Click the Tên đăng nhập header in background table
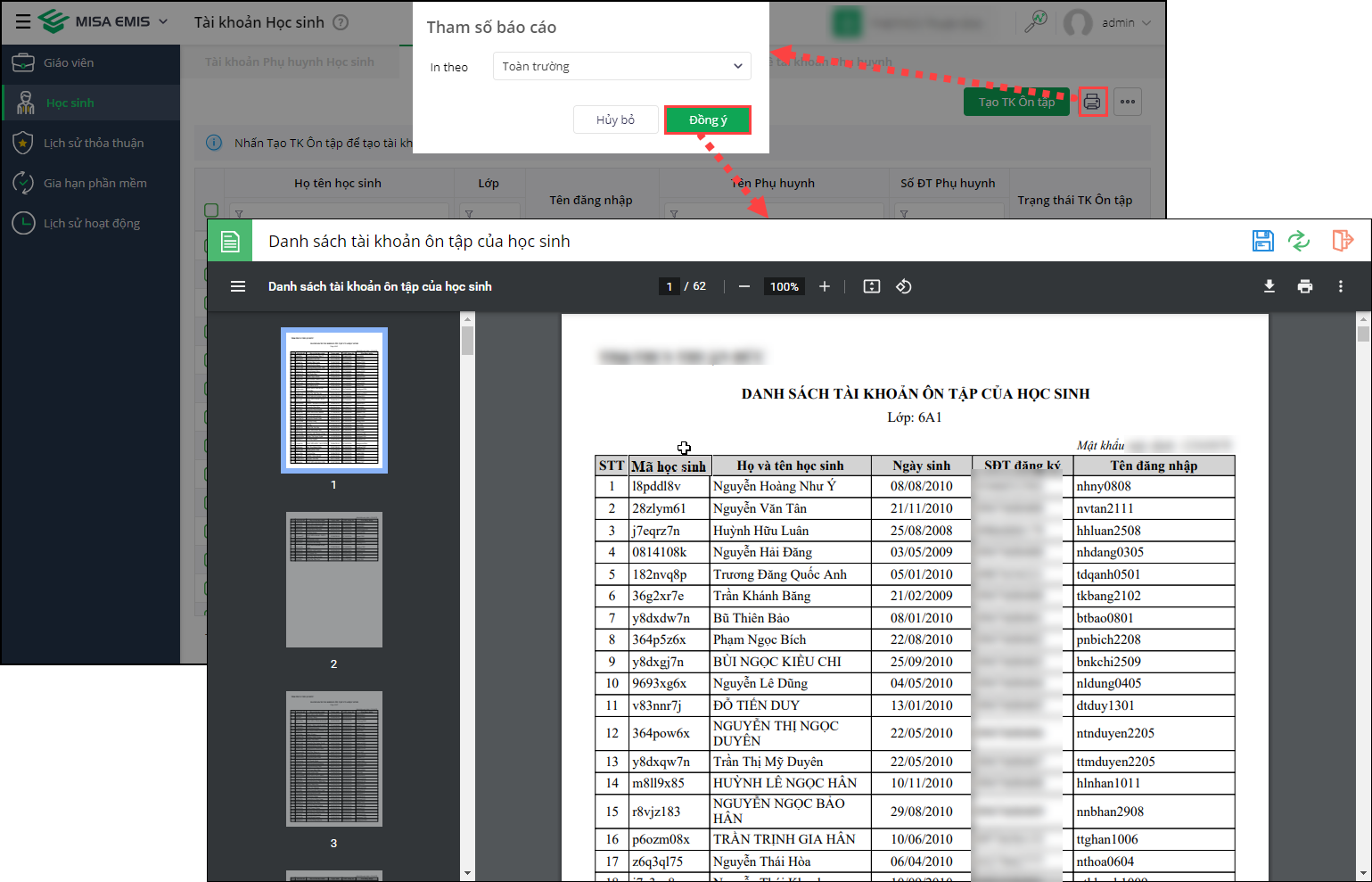 tap(591, 200)
